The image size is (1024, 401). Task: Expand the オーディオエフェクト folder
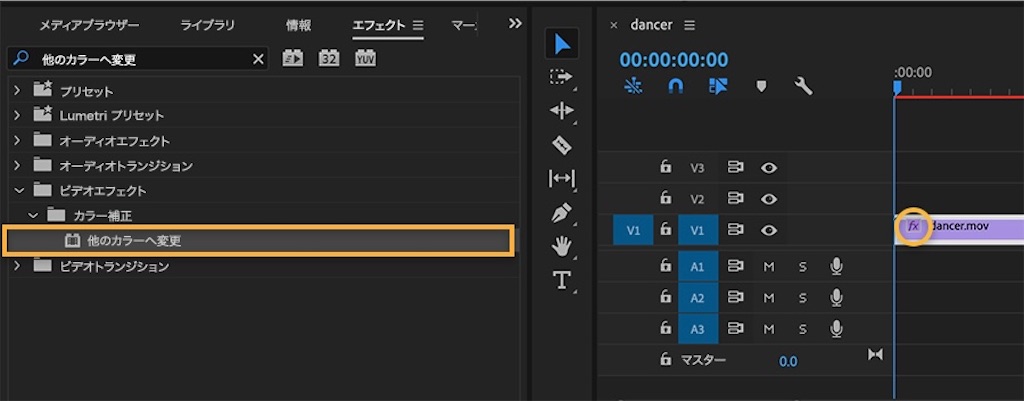tap(18, 141)
